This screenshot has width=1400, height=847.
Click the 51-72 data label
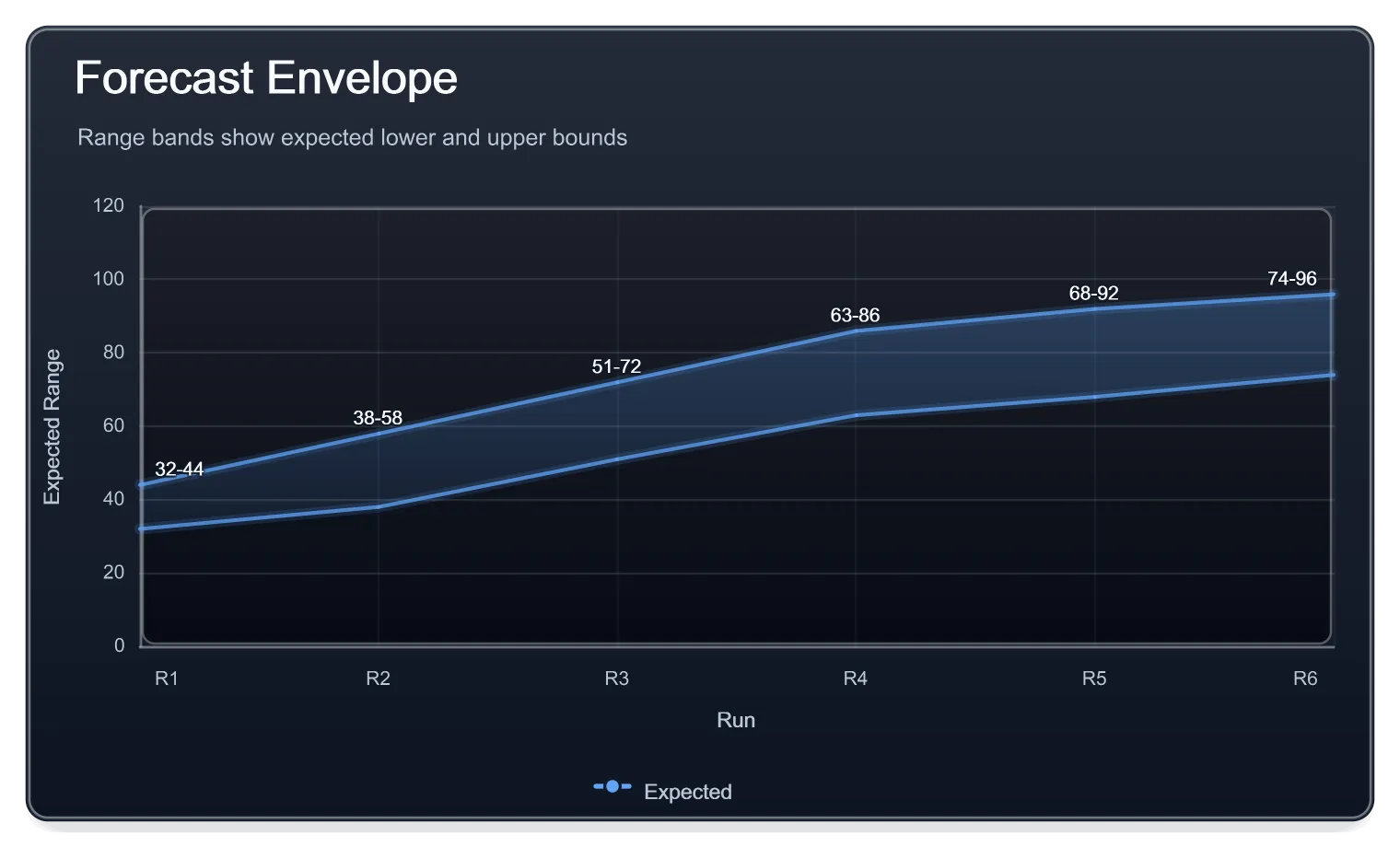coord(616,366)
